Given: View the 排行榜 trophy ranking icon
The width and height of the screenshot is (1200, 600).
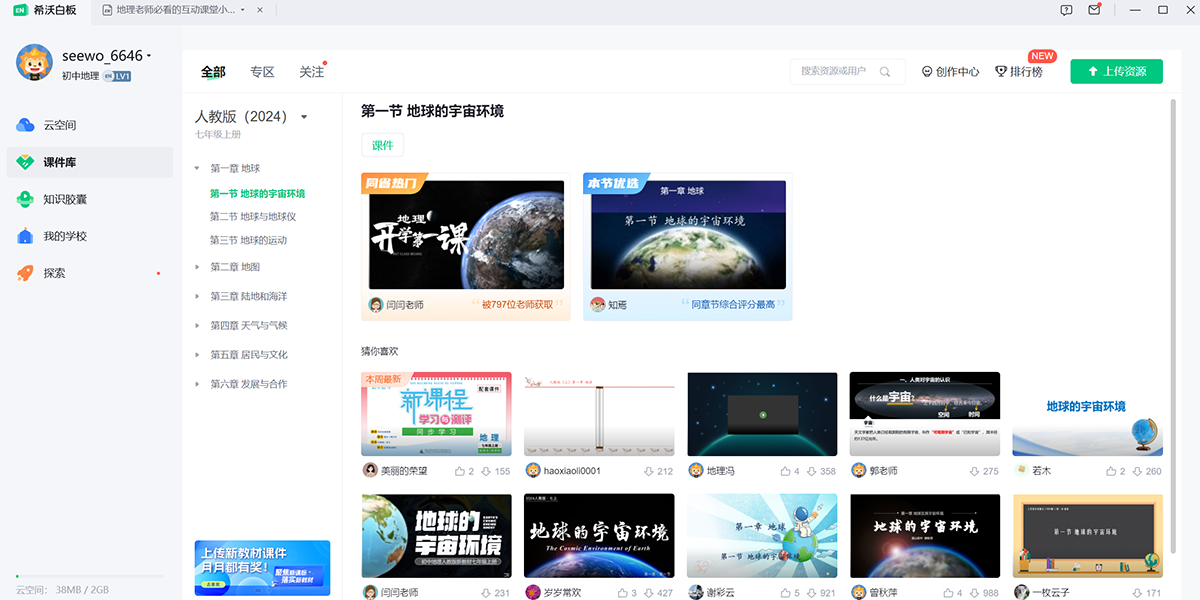Looking at the screenshot, I should (x=1000, y=71).
